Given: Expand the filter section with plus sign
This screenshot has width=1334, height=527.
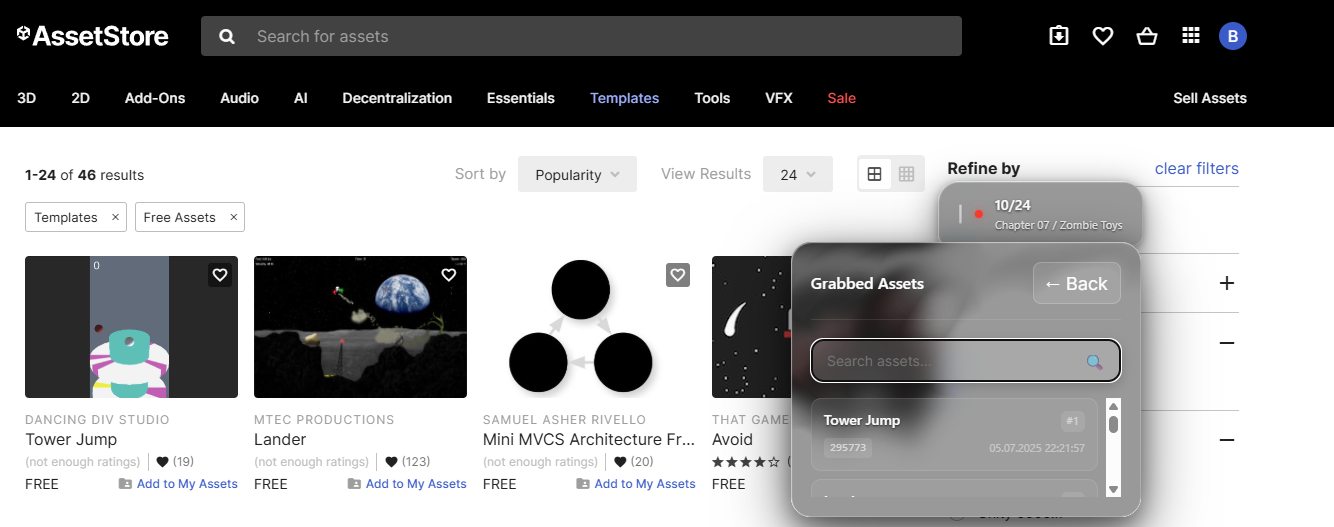Looking at the screenshot, I should pos(1227,283).
